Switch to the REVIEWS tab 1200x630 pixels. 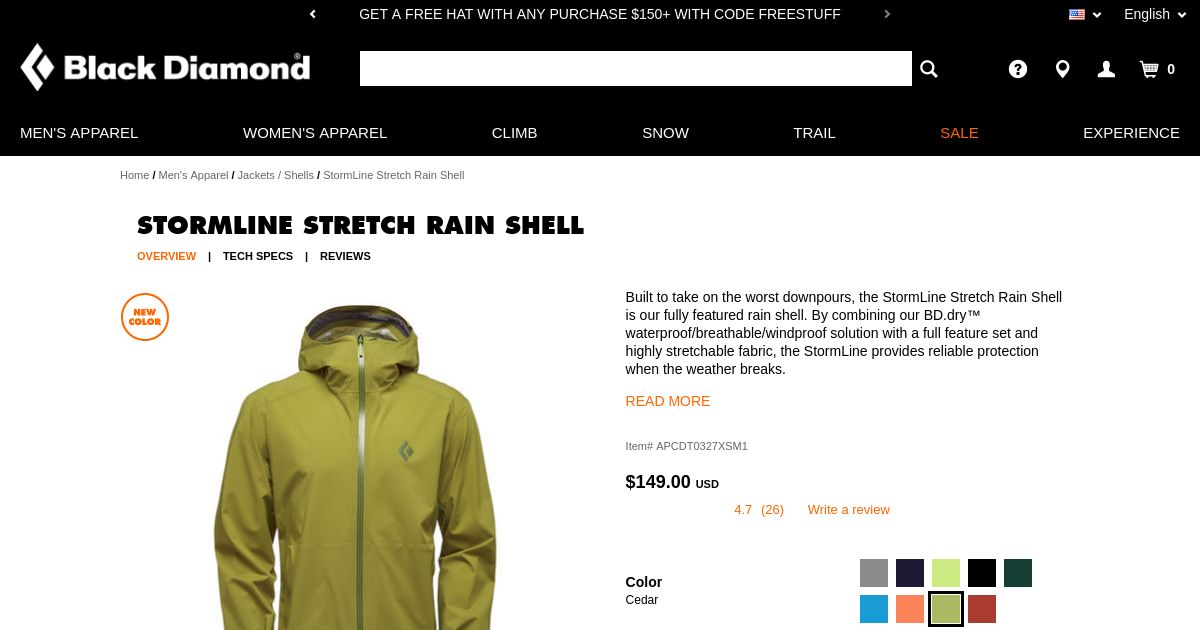[345, 256]
